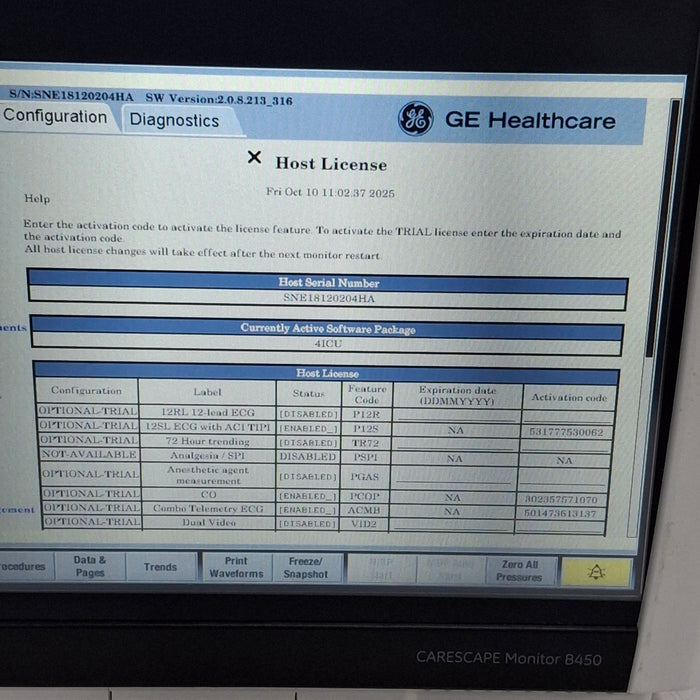Click the date and time stamp text

point(330,192)
